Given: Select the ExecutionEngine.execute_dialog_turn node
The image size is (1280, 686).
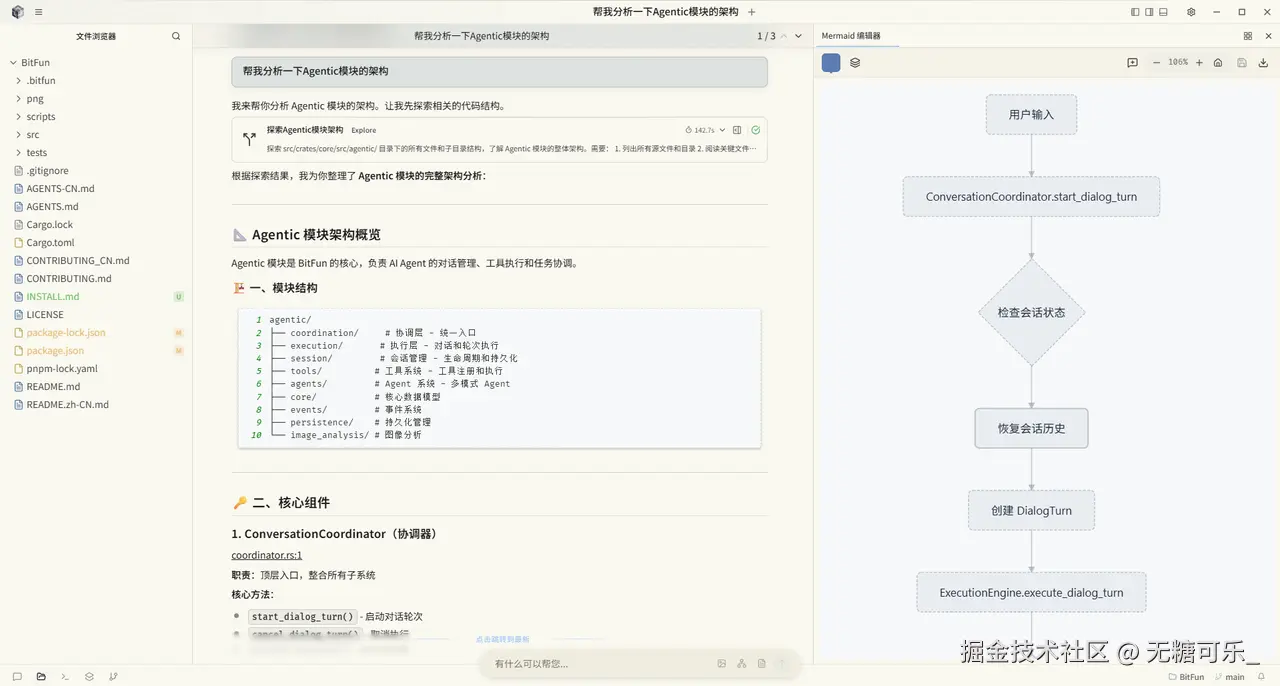Looking at the screenshot, I should (1031, 592).
